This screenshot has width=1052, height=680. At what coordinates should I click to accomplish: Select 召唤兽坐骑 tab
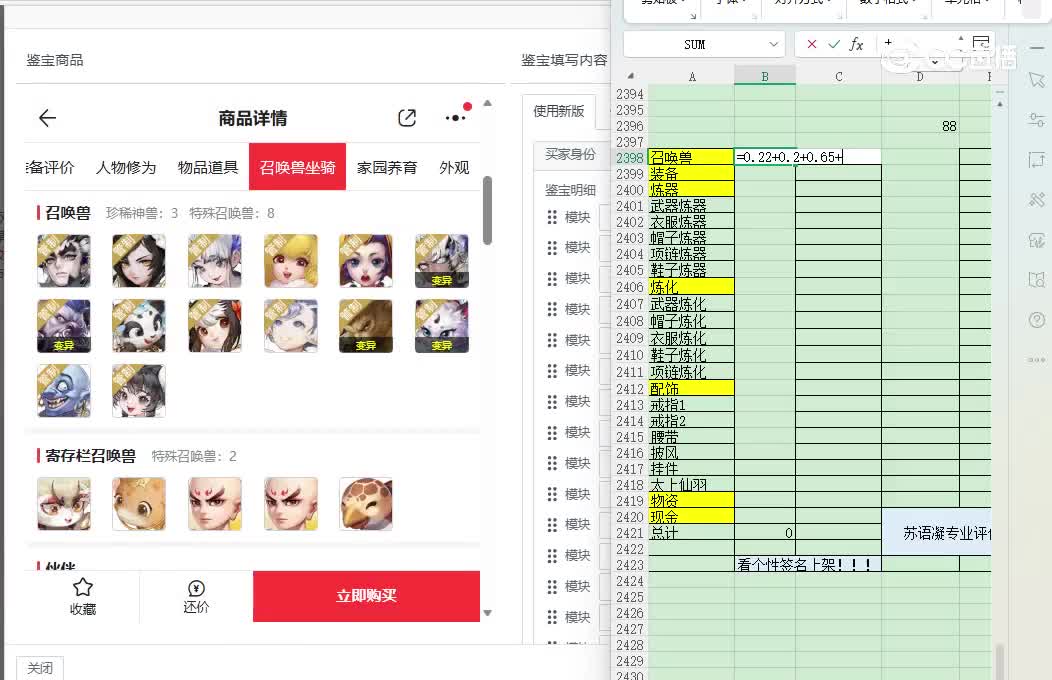pyautogui.click(x=297, y=166)
